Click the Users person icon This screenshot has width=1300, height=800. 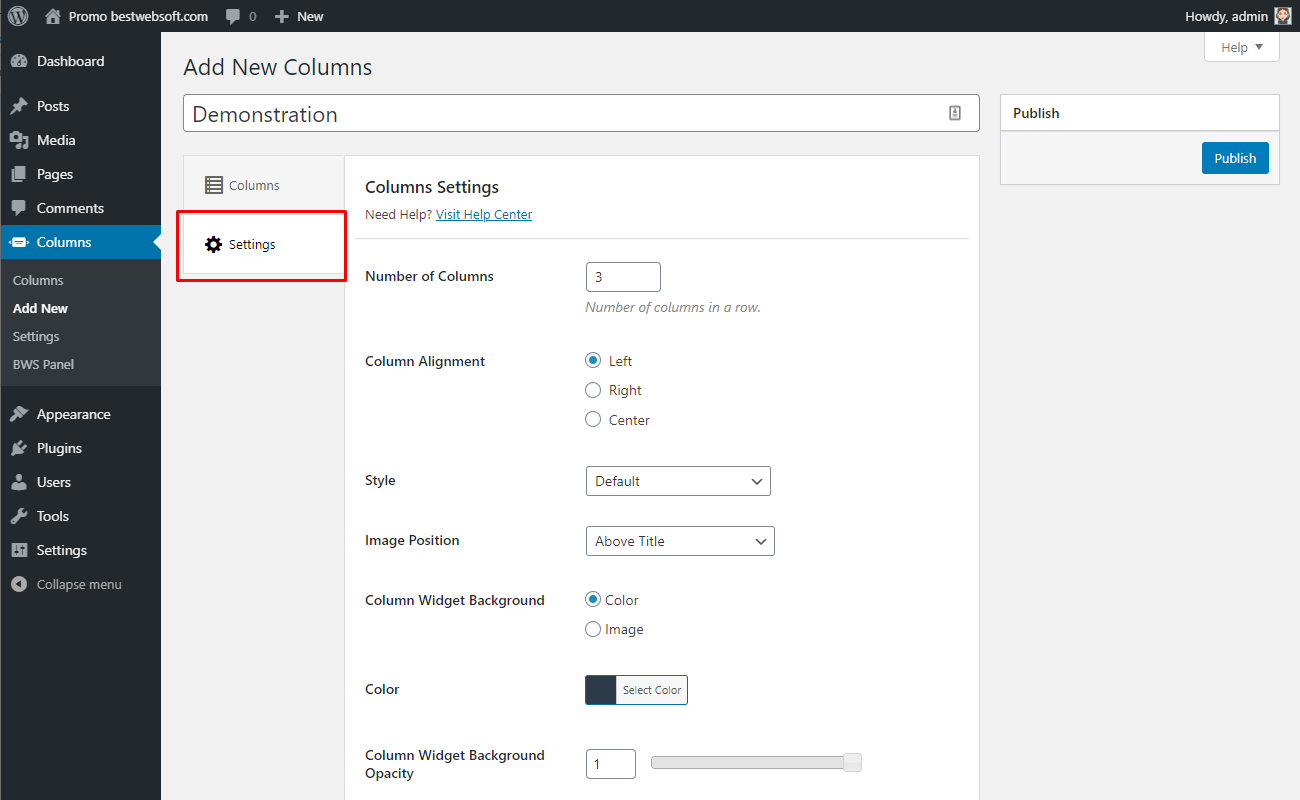click(19, 482)
